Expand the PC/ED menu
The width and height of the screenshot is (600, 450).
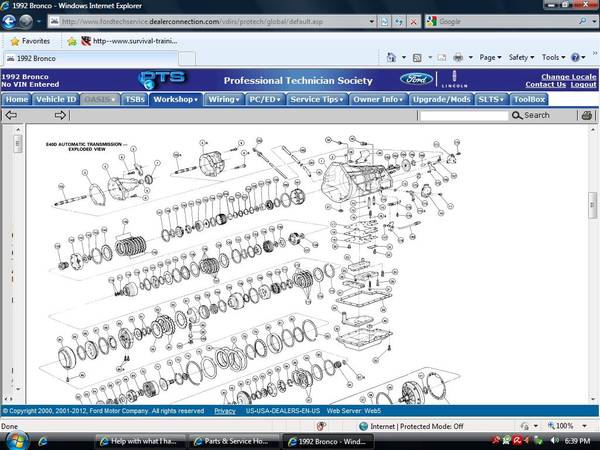click(265, 99)
